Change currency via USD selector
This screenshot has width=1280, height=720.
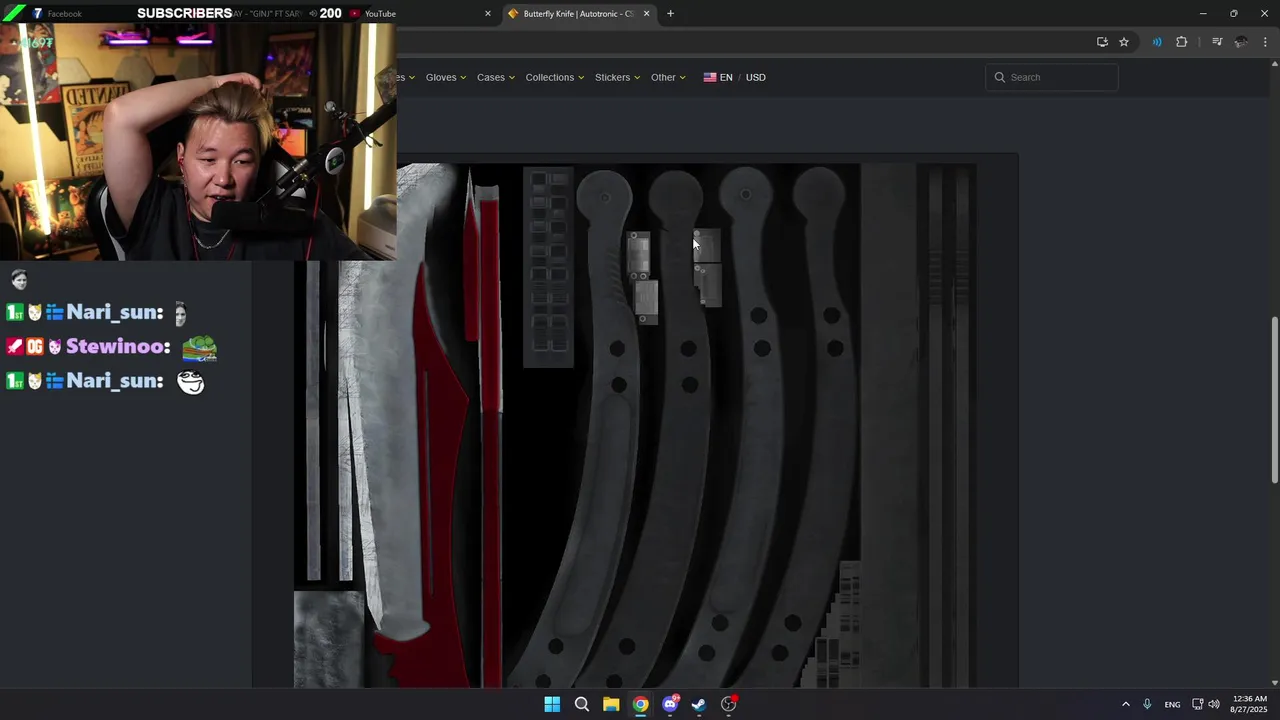pos(756,77)
